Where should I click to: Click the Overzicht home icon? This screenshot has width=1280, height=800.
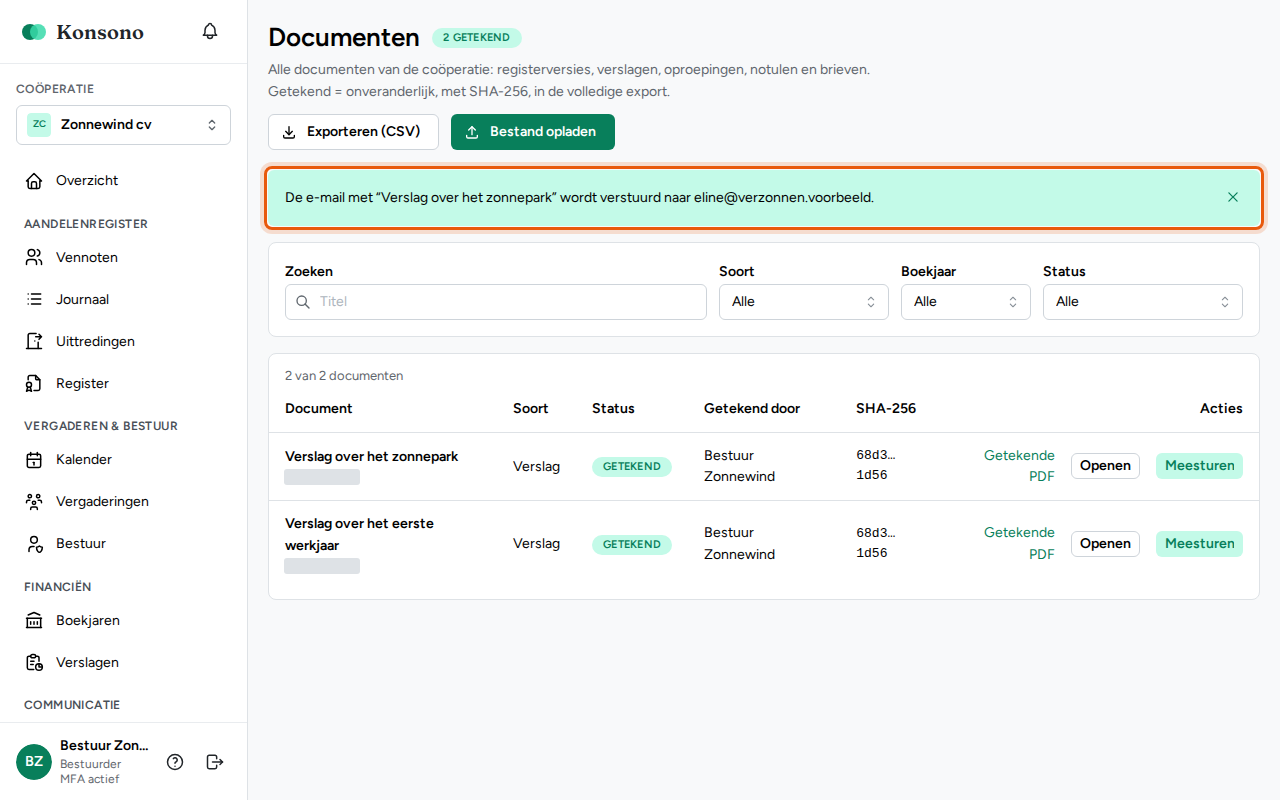point(35,181)
